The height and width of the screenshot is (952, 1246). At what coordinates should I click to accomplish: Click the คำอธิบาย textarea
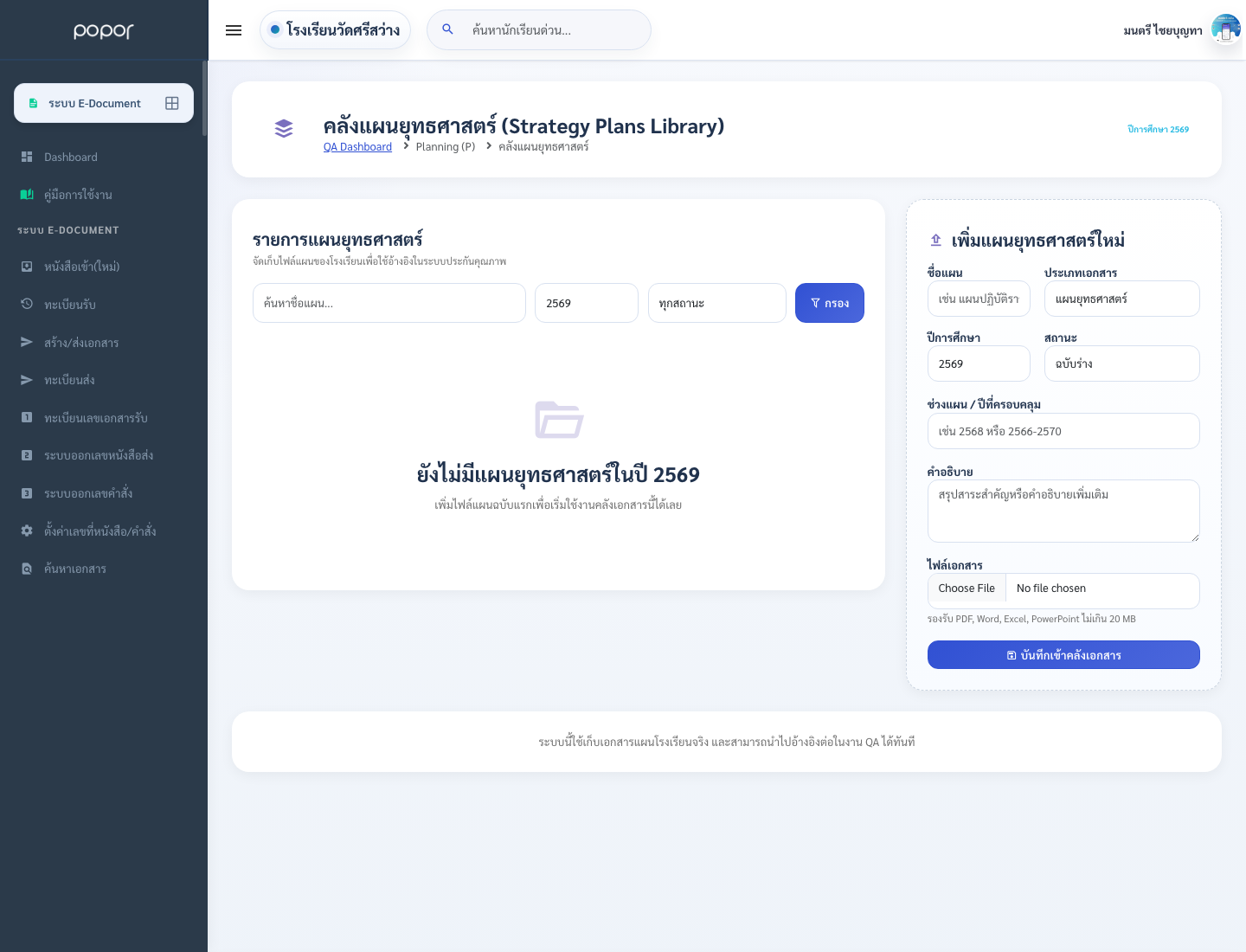point(1063,511)
